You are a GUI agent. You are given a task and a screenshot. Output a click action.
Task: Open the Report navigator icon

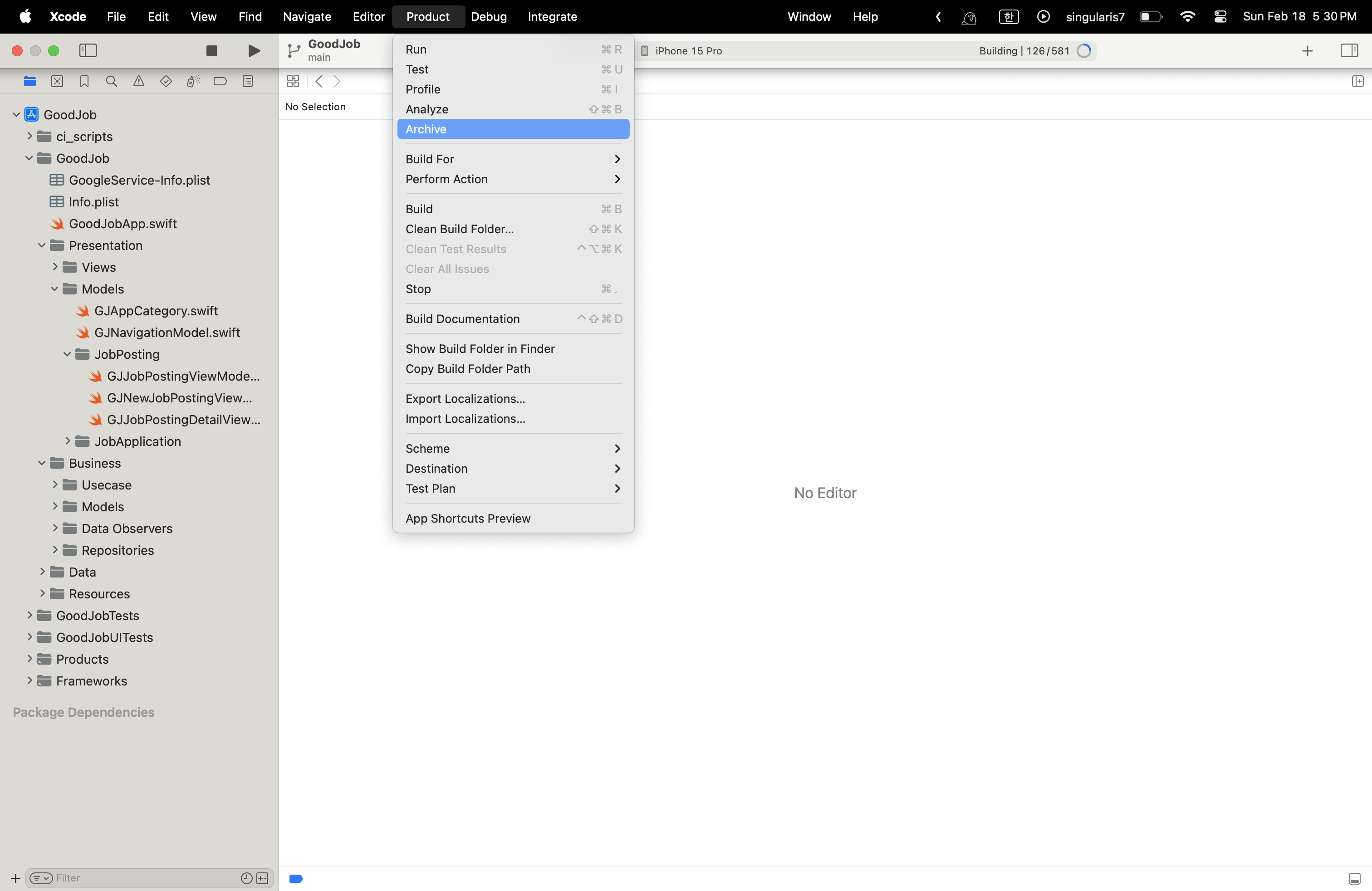point(247,81)
